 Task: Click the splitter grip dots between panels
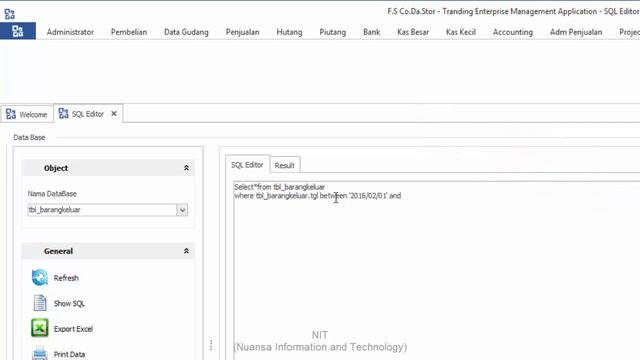pos(211,345)
